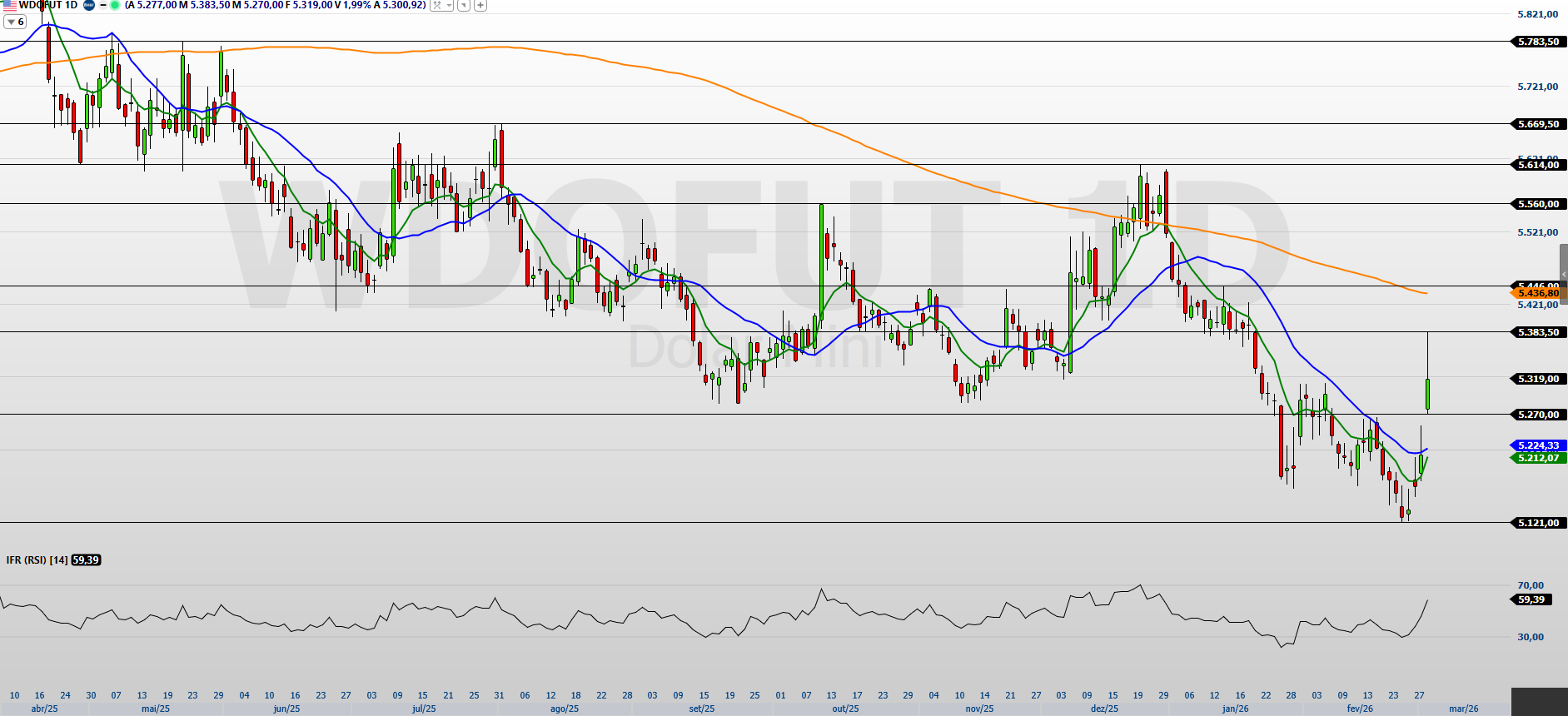
Task: Click the WDOFUT 1D symbol title
Action: tap(48, 5)
